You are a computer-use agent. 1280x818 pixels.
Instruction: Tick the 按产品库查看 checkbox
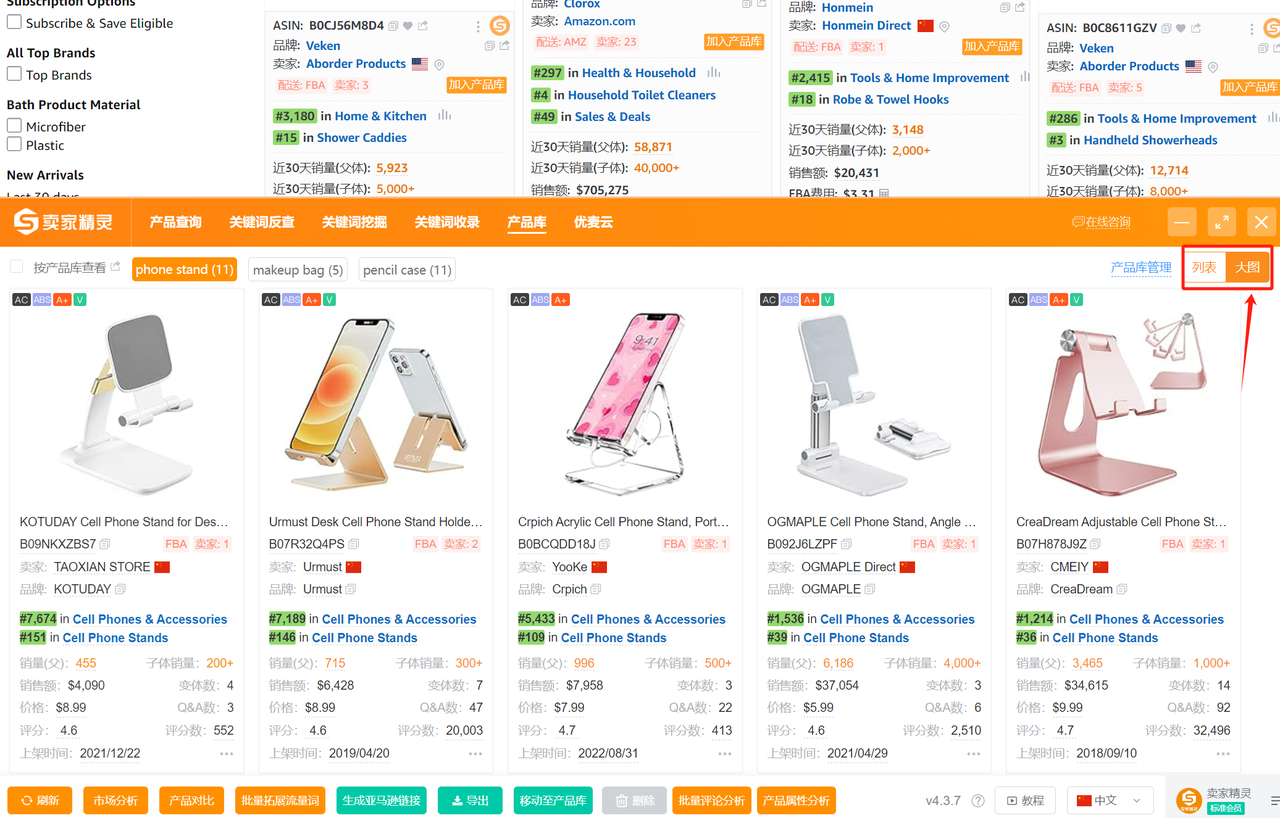tap(16, 267)
